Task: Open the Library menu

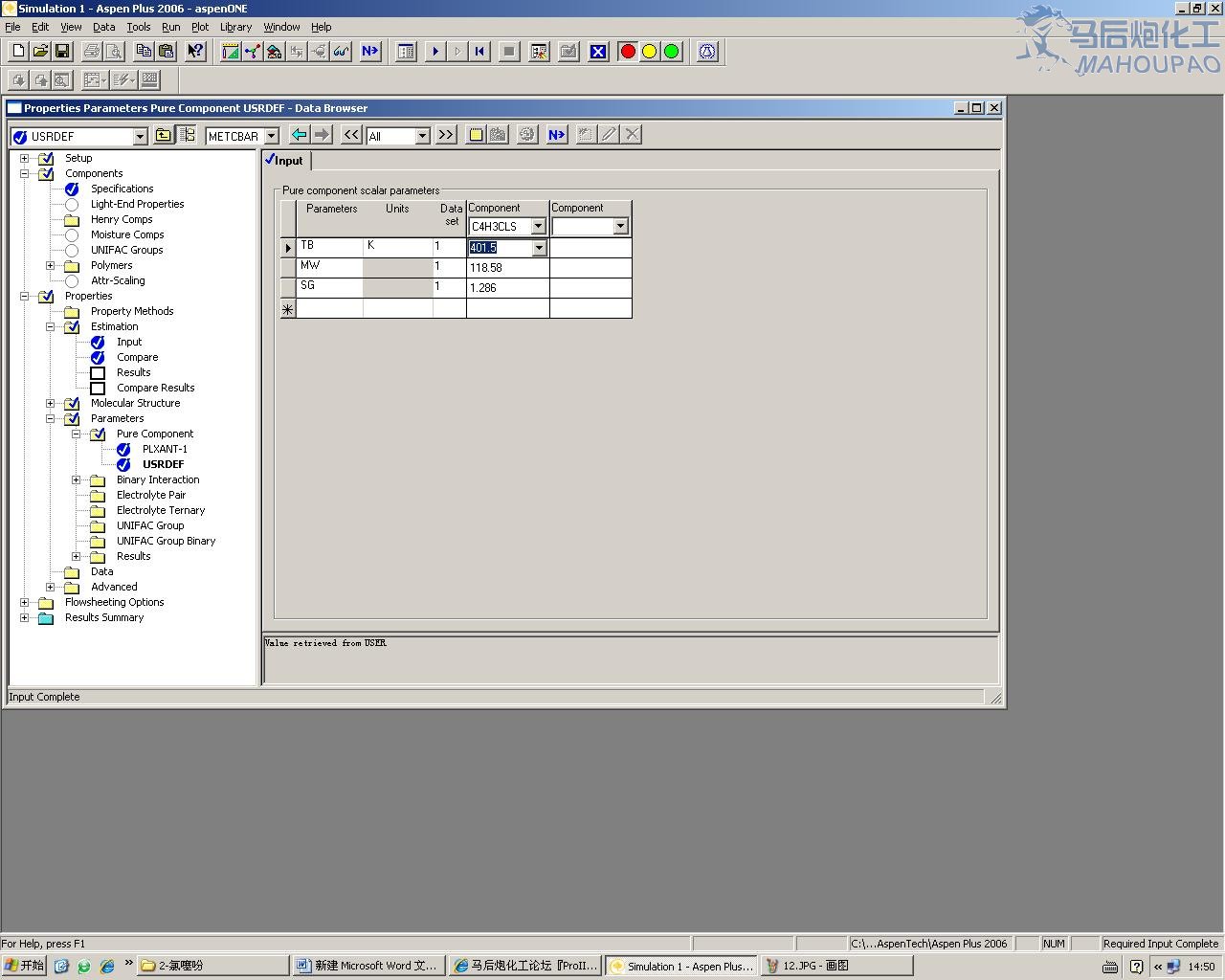Action: (x=235, y=27)
